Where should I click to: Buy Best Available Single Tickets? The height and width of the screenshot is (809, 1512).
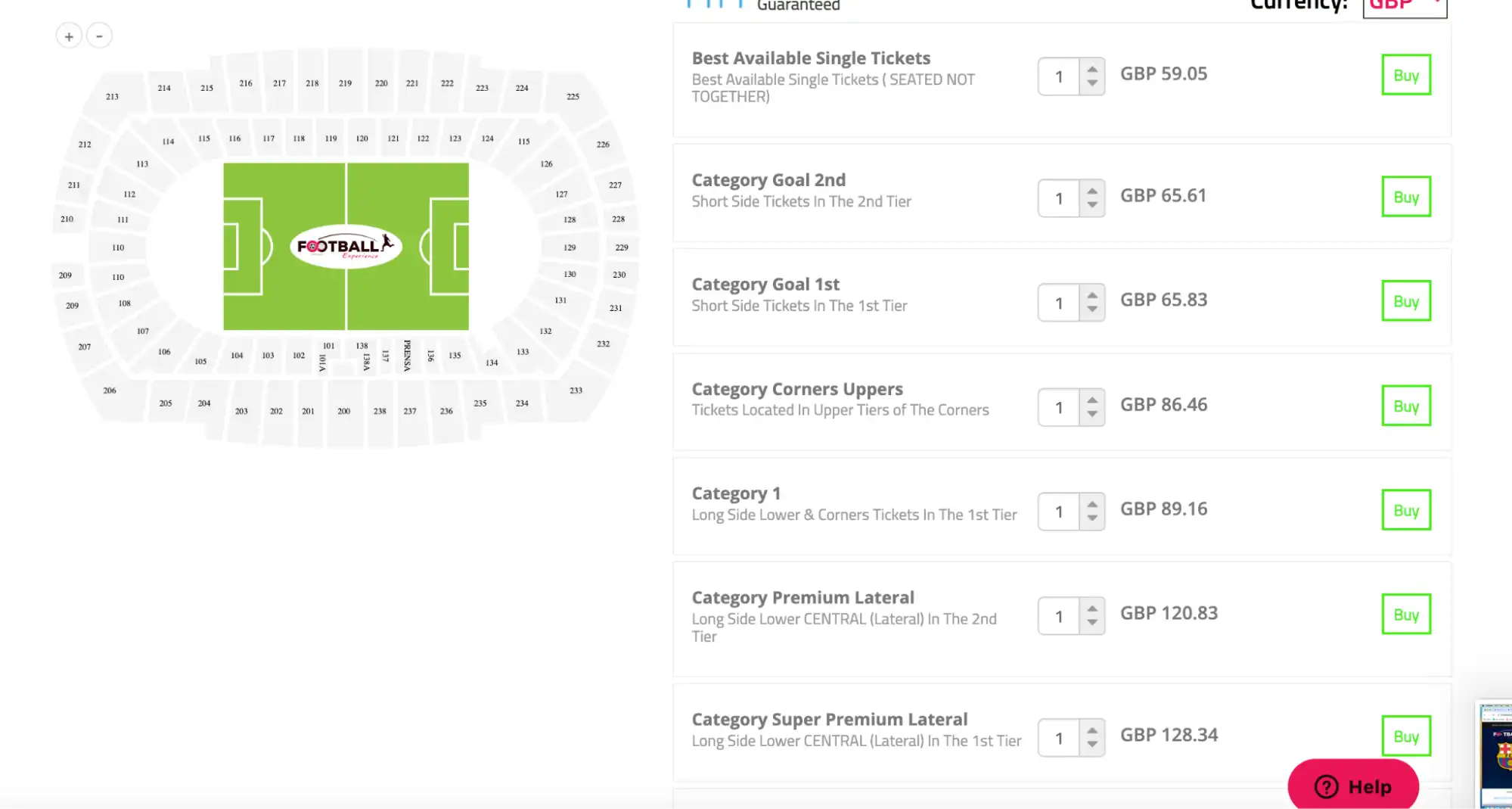click(x=1405, y=75)
